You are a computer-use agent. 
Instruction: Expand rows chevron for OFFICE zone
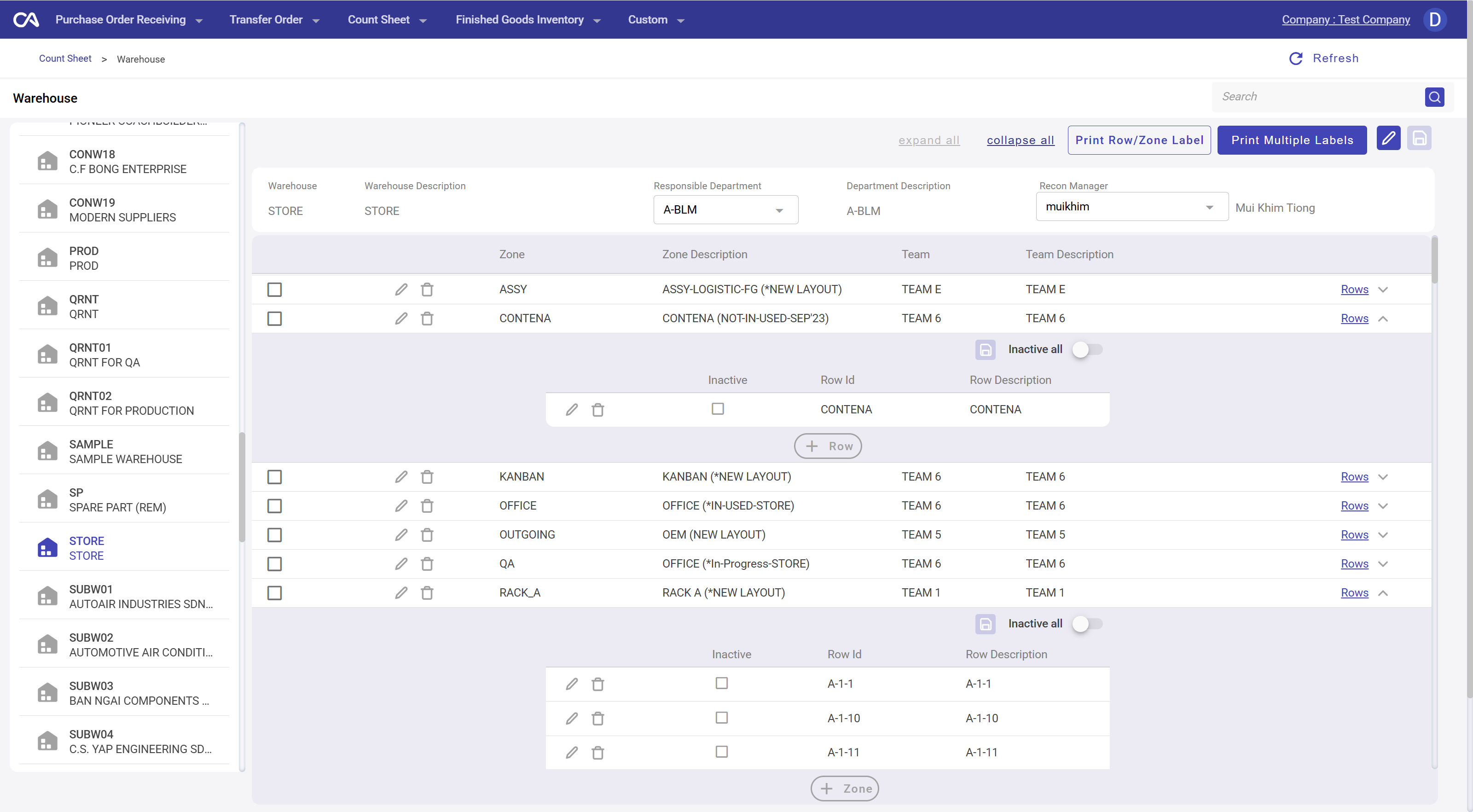[1383, 506]
